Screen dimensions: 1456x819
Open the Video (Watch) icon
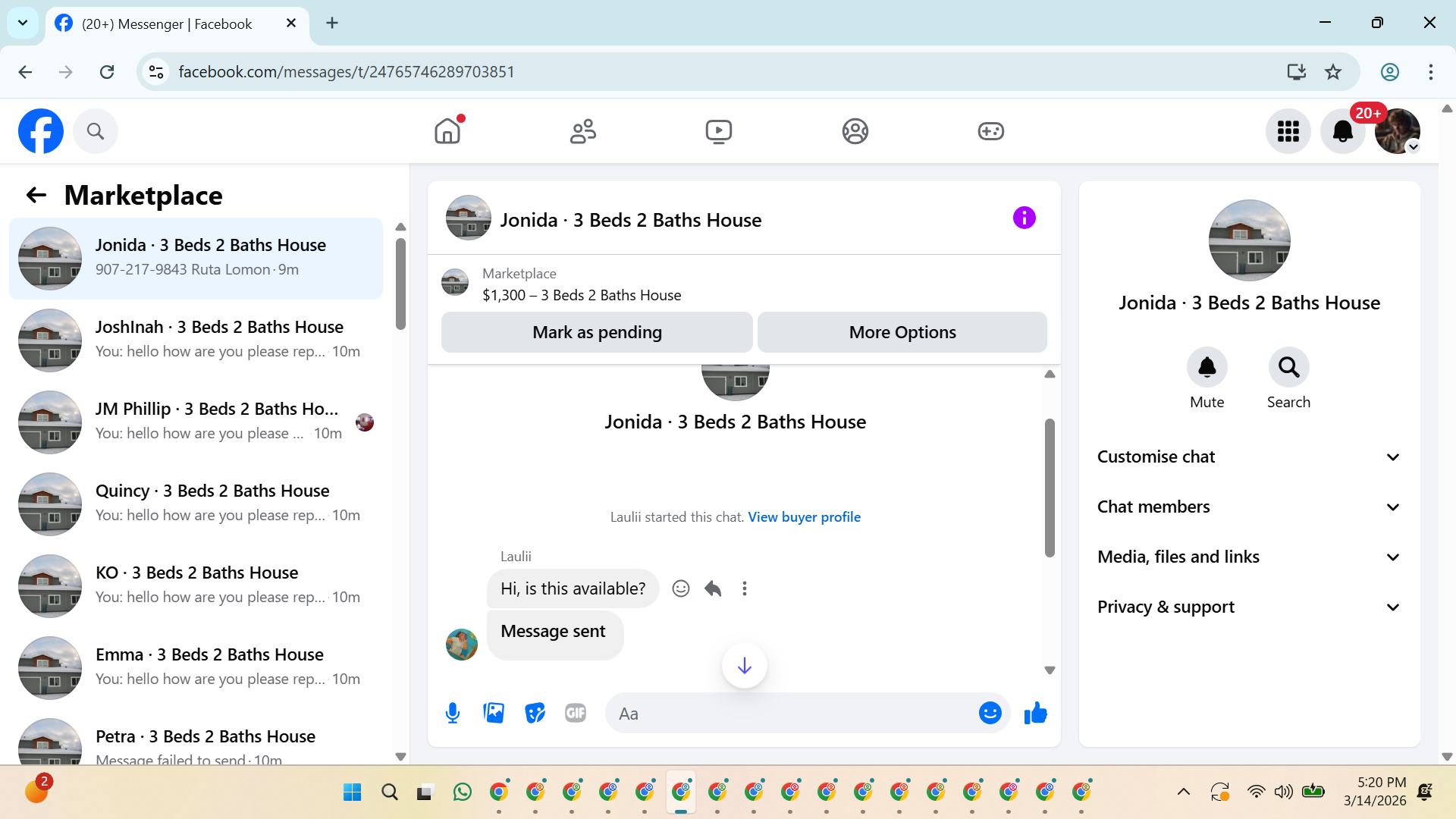pos(719,131)
